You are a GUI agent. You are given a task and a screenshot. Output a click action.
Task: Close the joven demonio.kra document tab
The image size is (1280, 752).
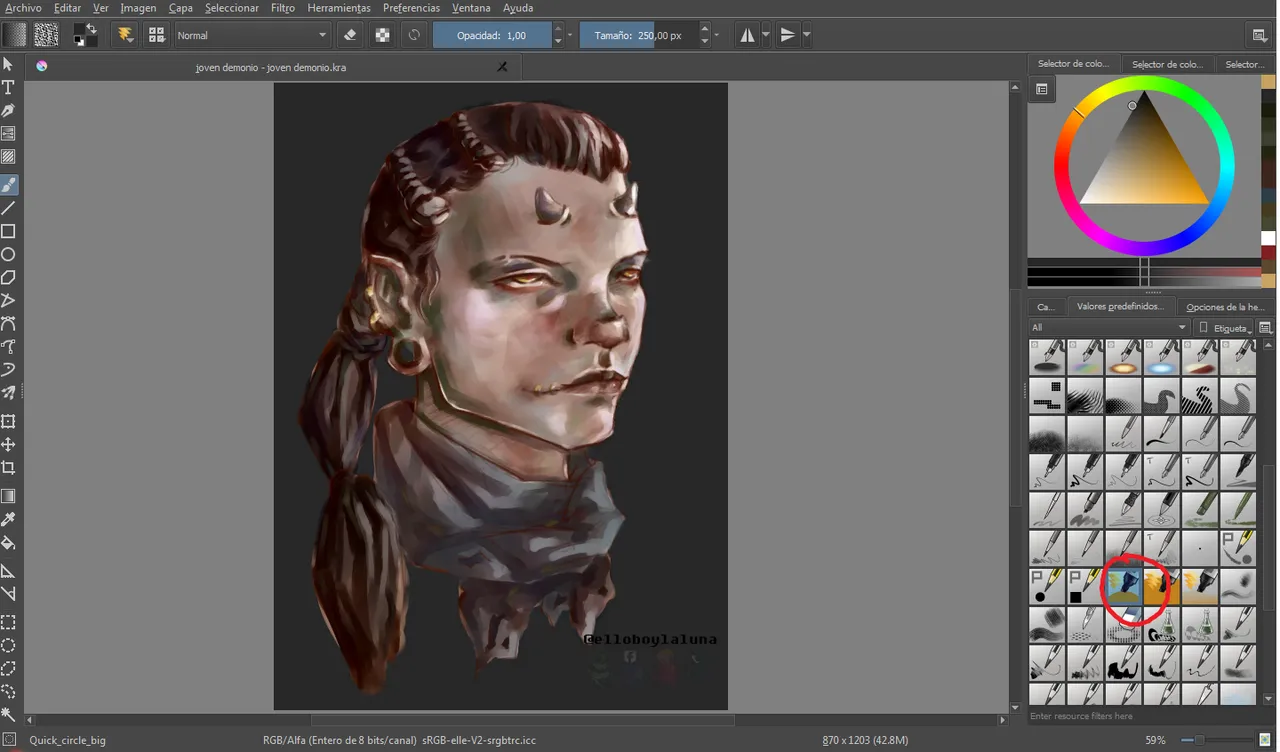tap(503, 67)
